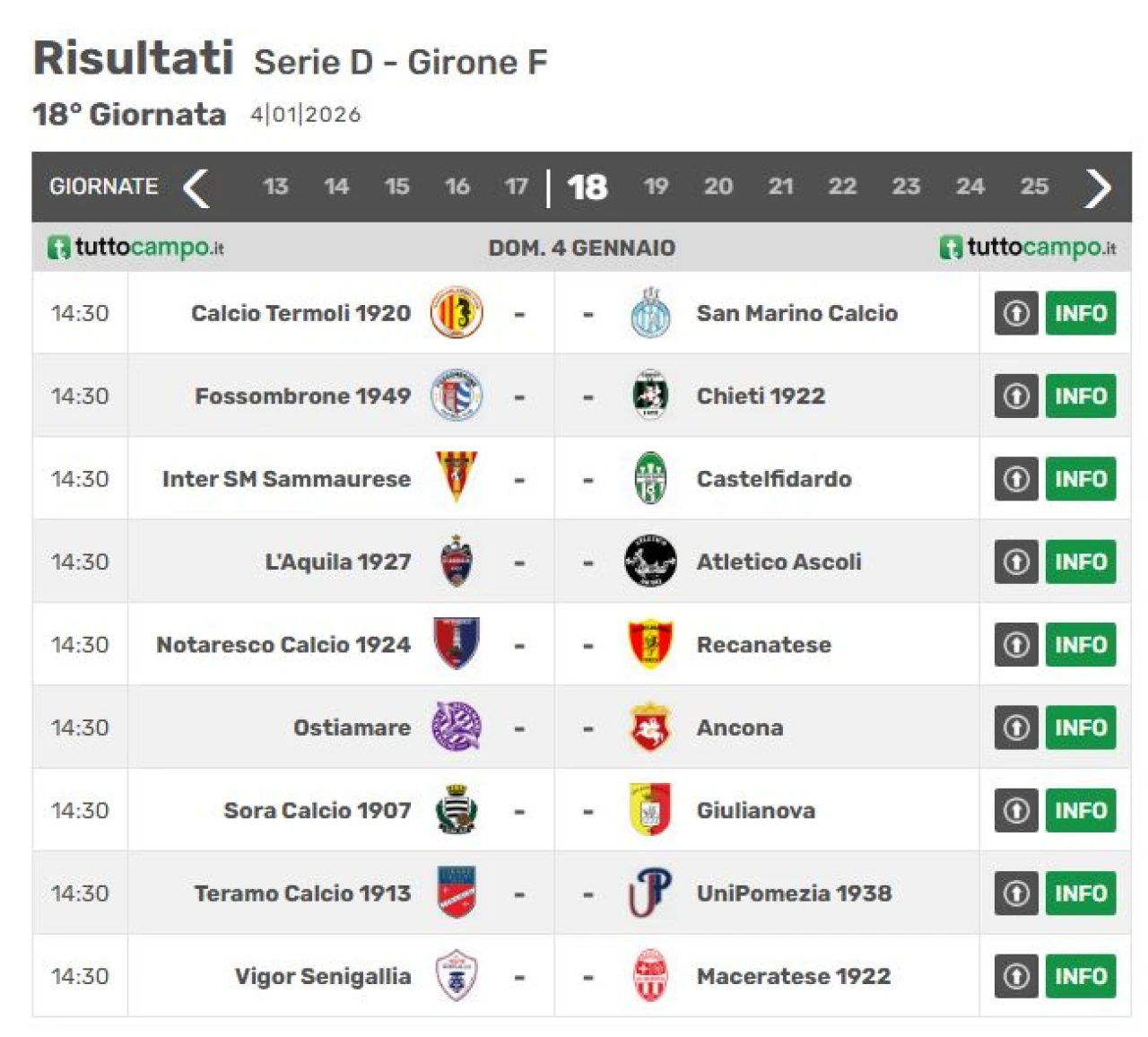
Task: Switch to giornata 25
Action: click(x=1034, y=187)
